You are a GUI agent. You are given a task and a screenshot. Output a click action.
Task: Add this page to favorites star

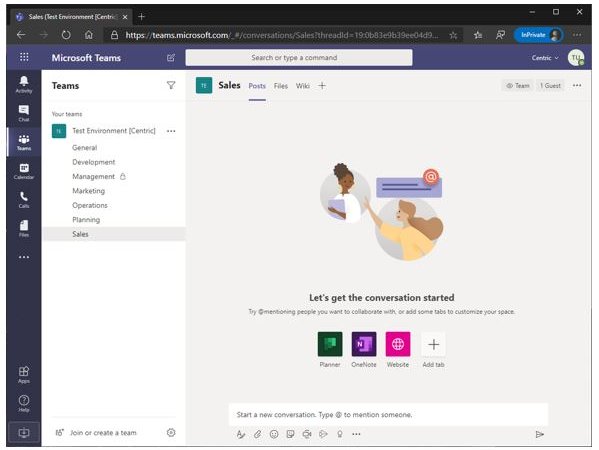point(453,35)
